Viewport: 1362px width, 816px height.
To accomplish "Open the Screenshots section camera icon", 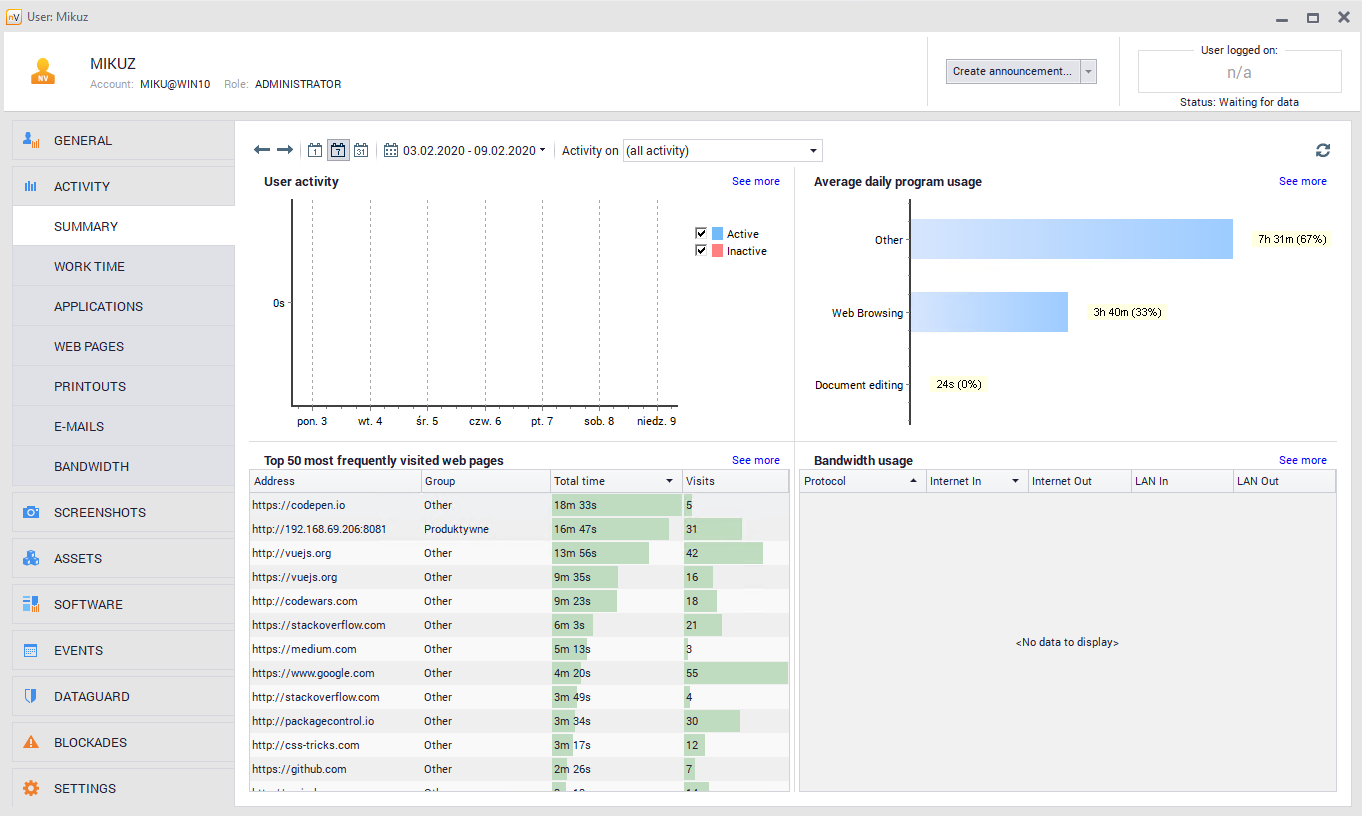I will [31, 512].
